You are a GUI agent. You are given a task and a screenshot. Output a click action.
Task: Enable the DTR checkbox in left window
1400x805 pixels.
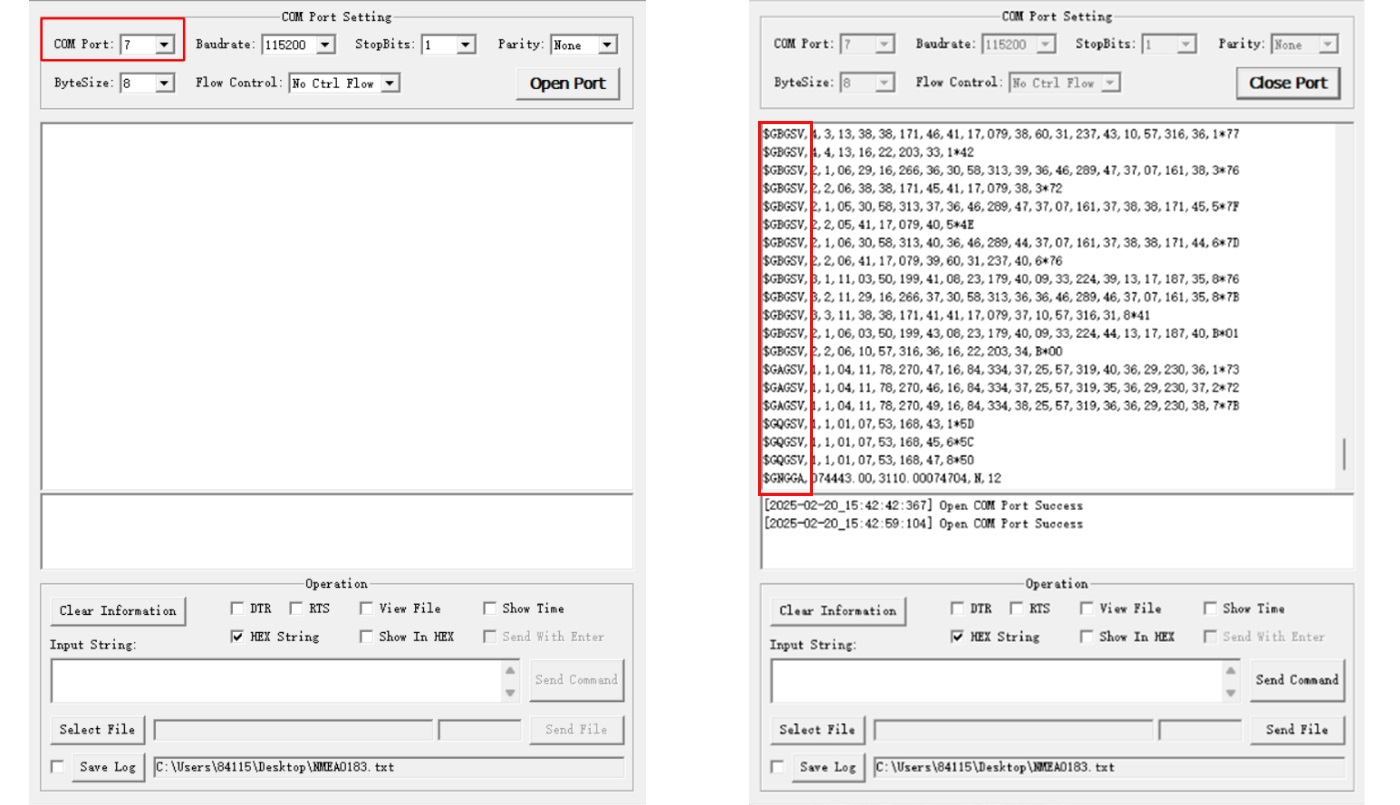[237, 608]
